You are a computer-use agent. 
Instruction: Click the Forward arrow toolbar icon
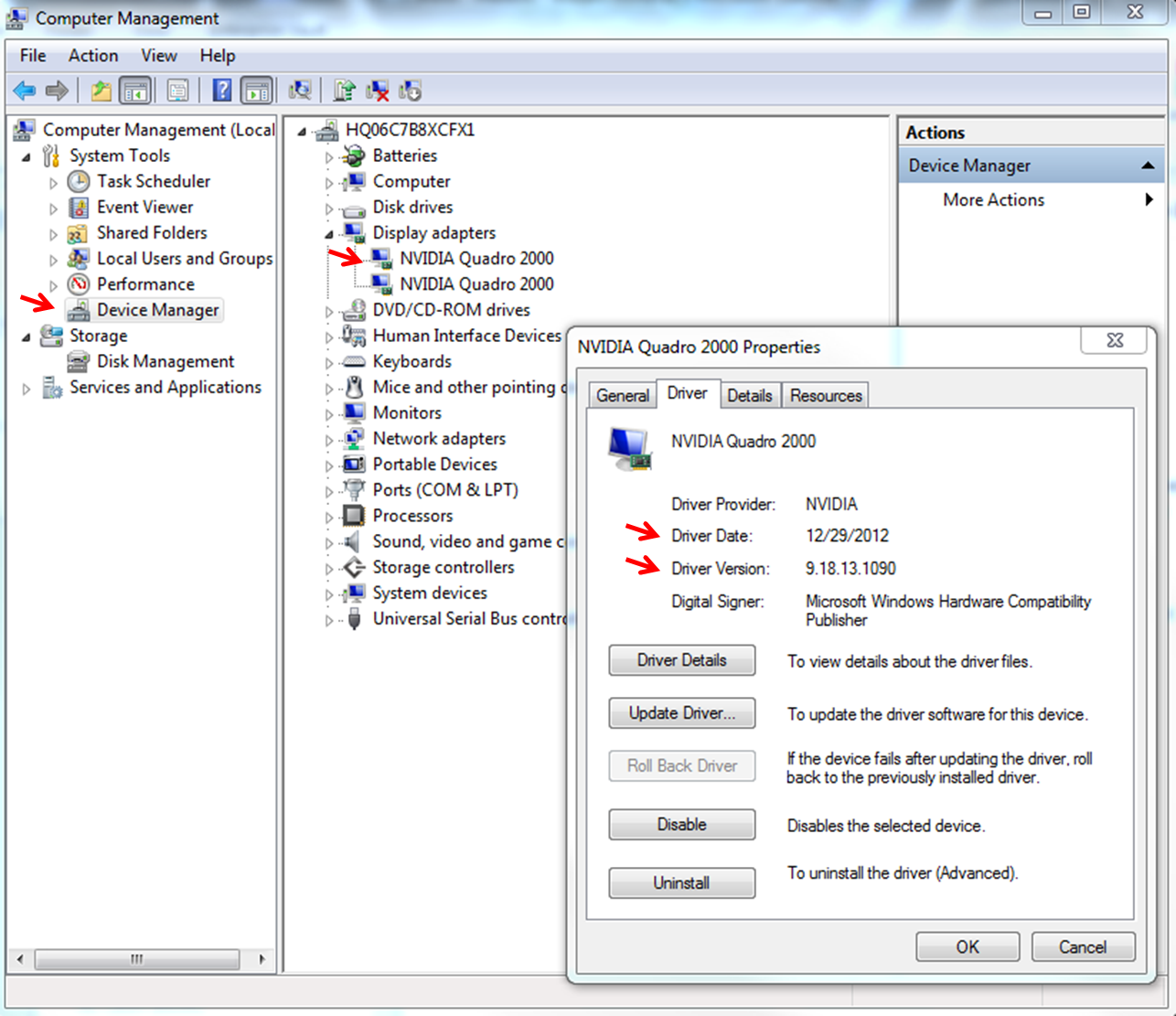(x=57, y=91)
